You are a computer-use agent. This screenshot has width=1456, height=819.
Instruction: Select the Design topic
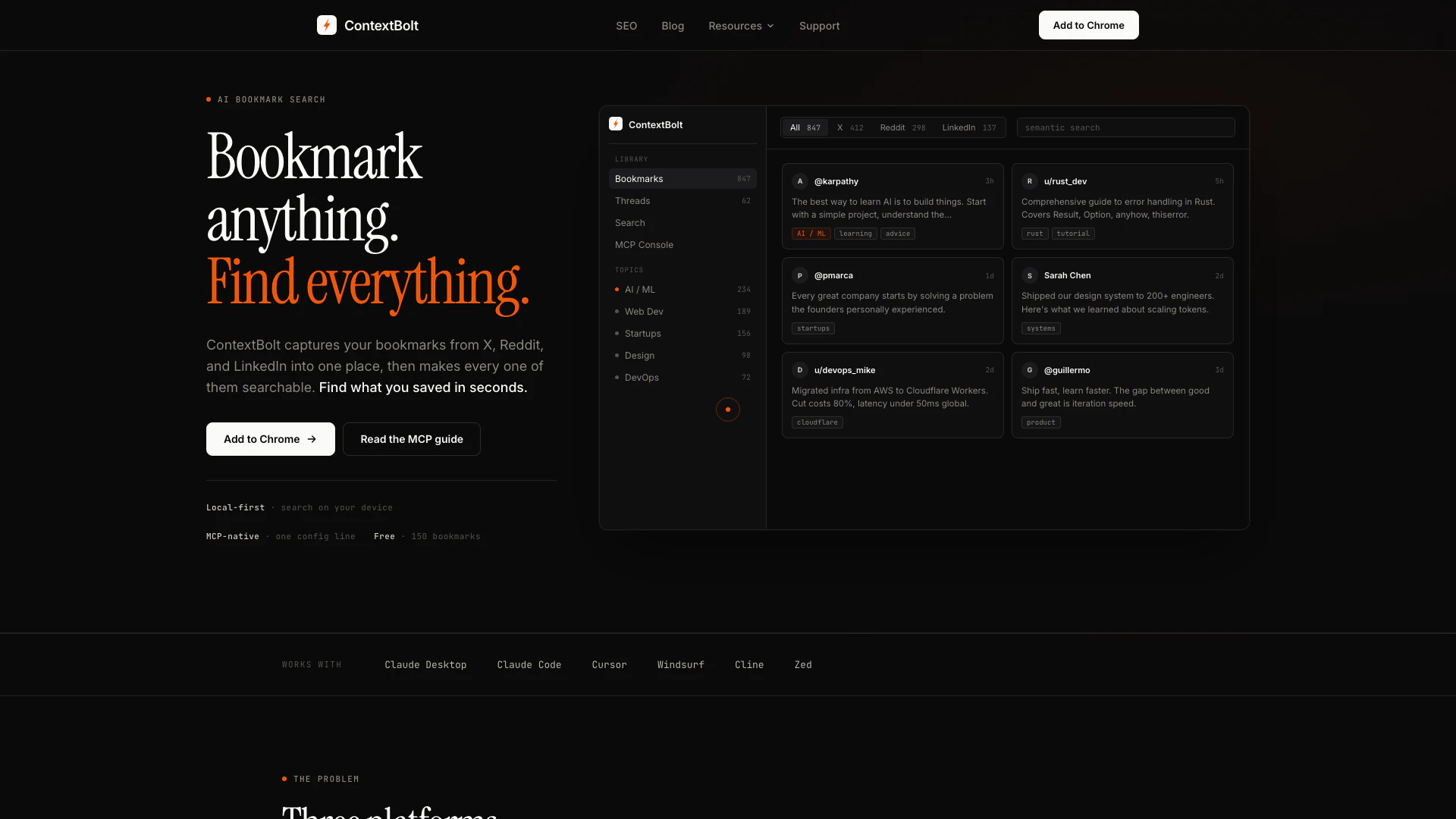coord(682,356)
